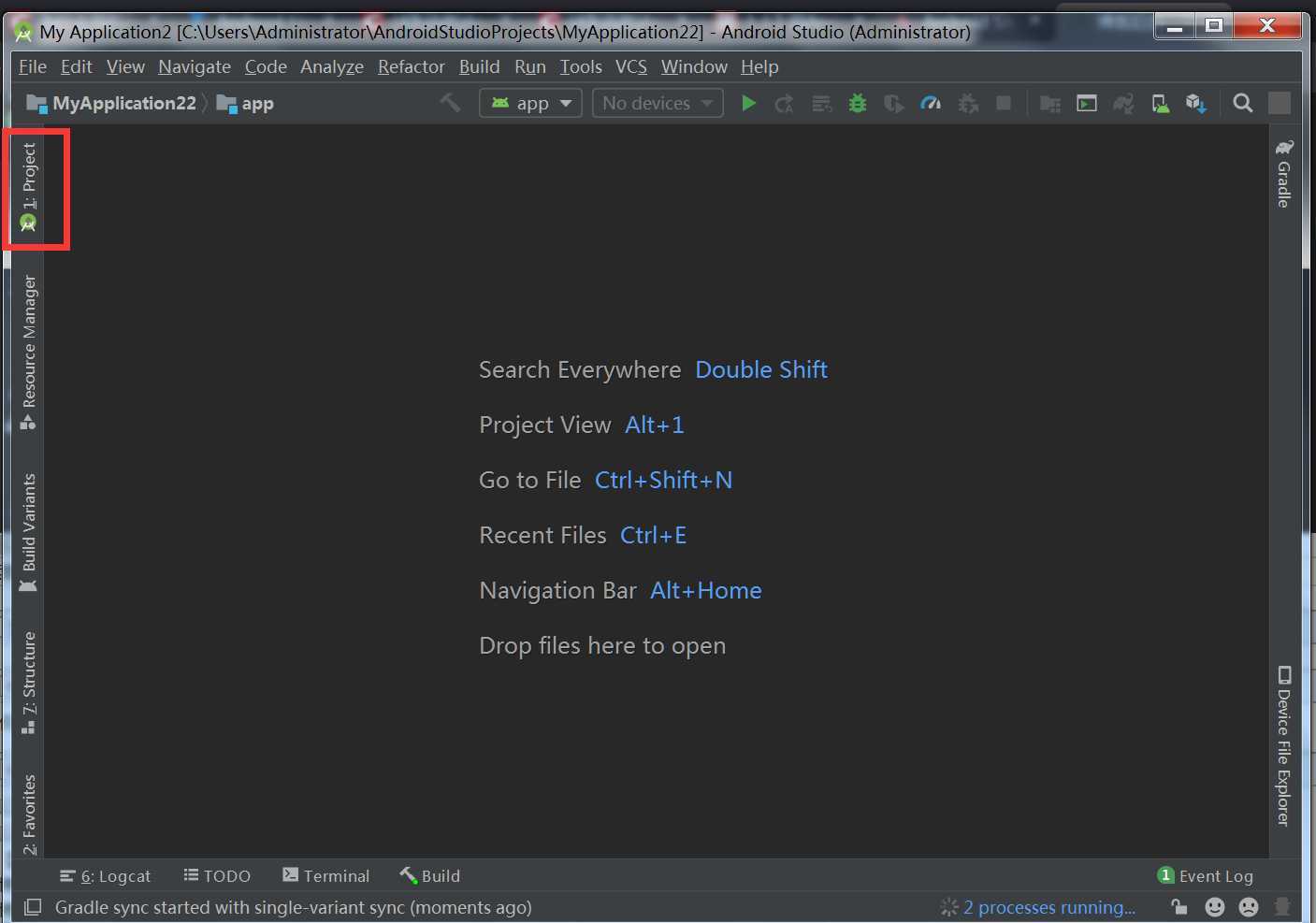
Task: Open the Run Anything icon
Action: (1087, 103)
